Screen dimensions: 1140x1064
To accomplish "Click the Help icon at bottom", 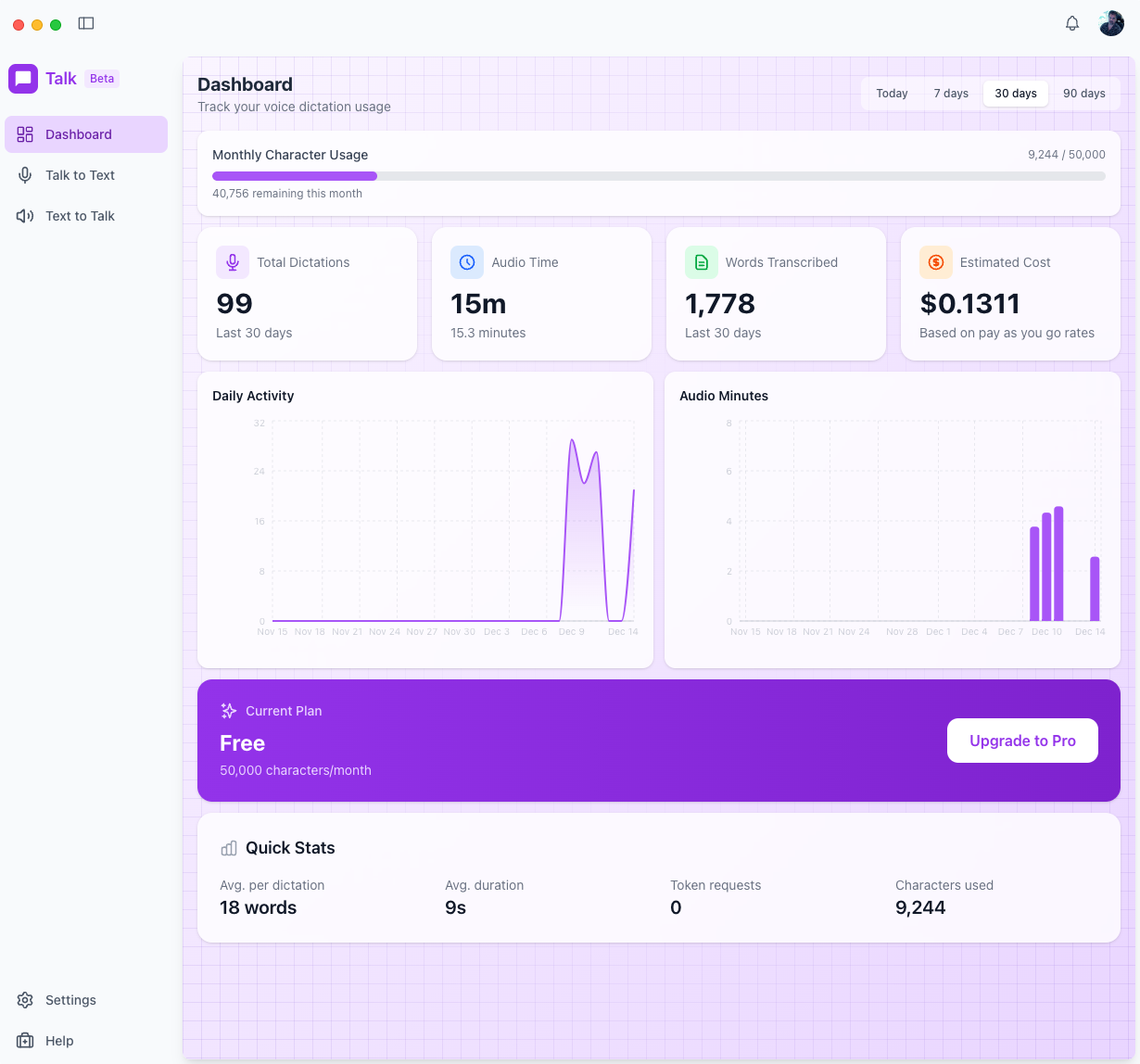I will point(24,1041).
